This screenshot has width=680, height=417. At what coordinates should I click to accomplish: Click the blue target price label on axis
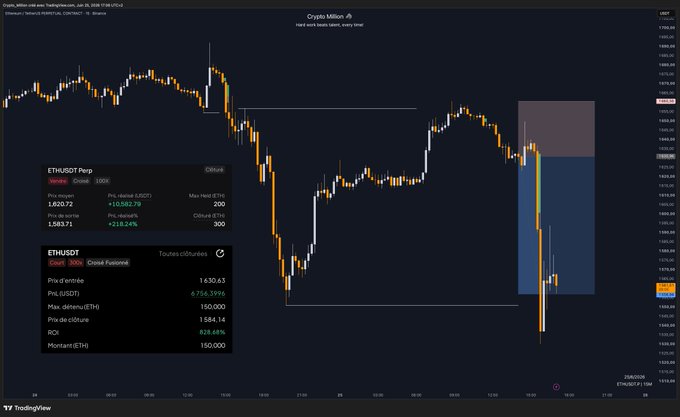click(x=666, y=295)
